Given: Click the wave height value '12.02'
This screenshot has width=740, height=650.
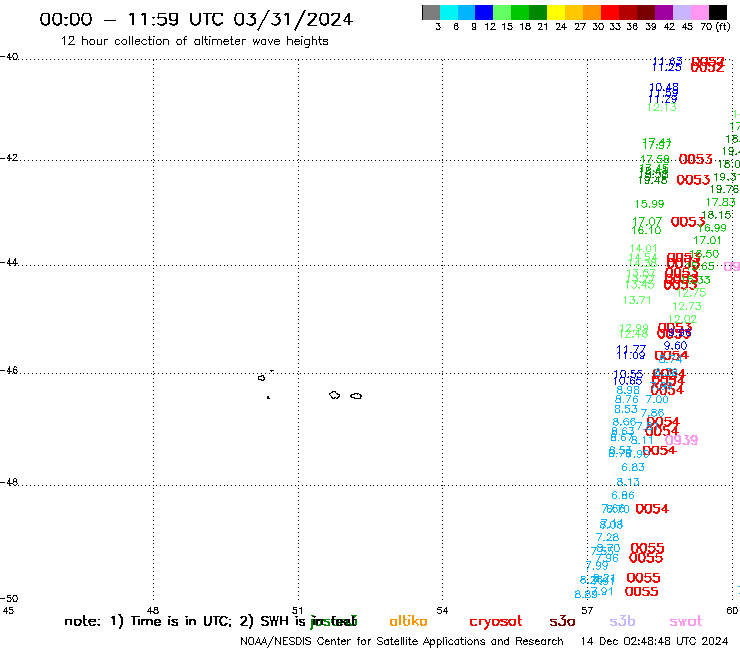Looking at the screenshot, I should tap(682, 319).
